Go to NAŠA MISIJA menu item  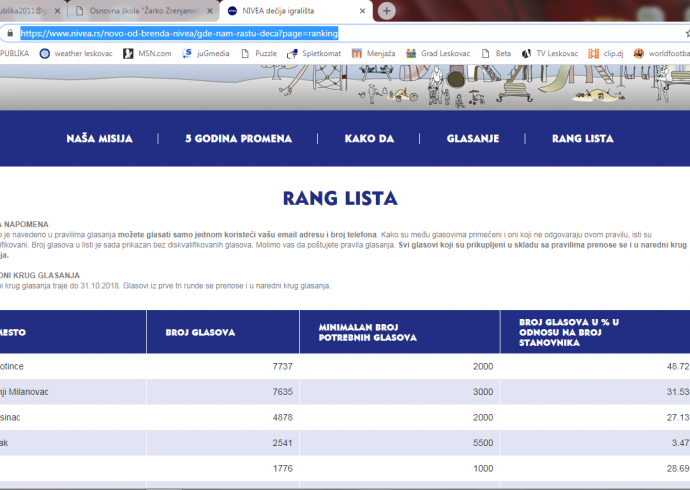pos(99,139)
